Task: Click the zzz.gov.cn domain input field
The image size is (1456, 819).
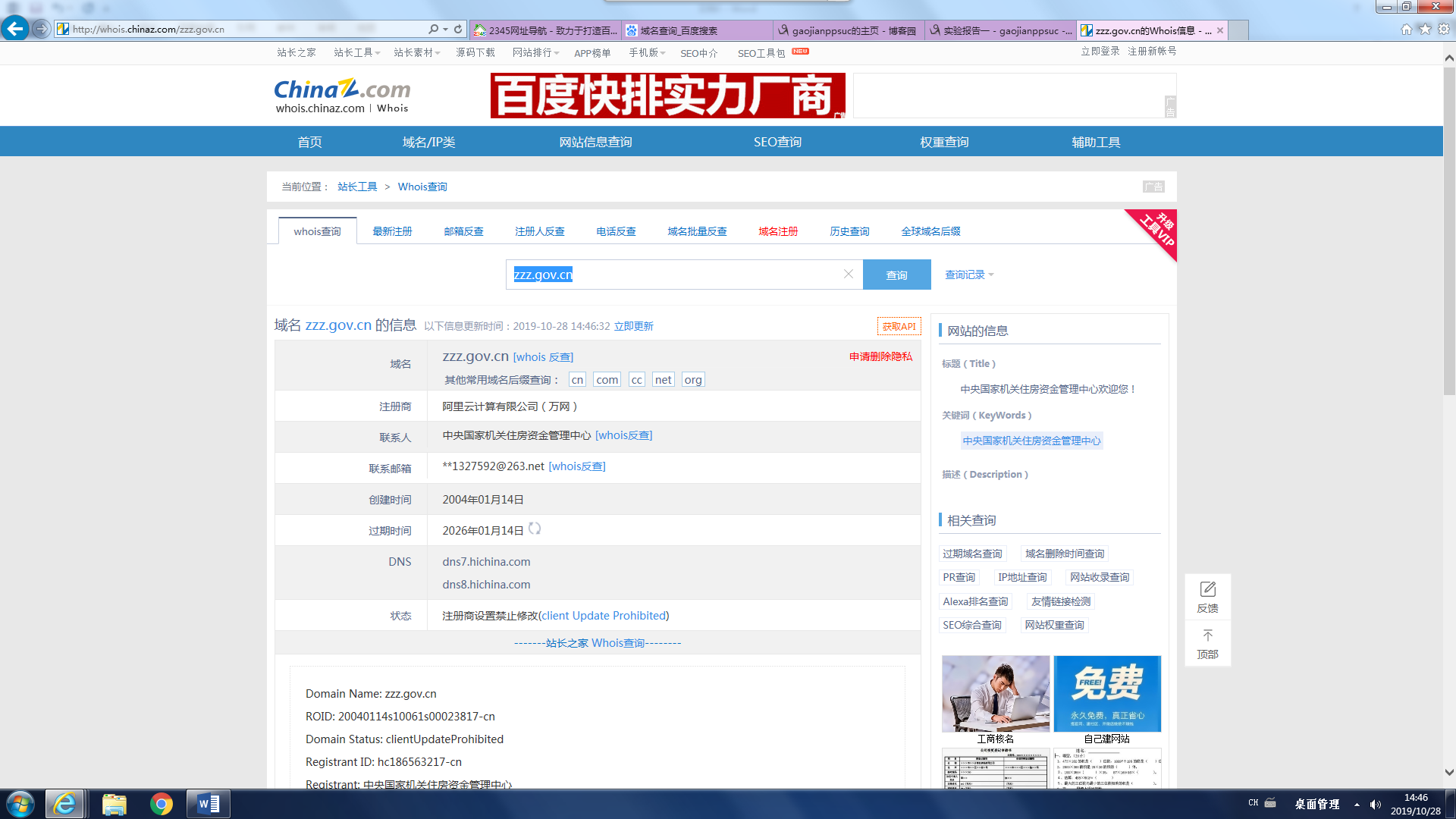Action: pos(675,275)
